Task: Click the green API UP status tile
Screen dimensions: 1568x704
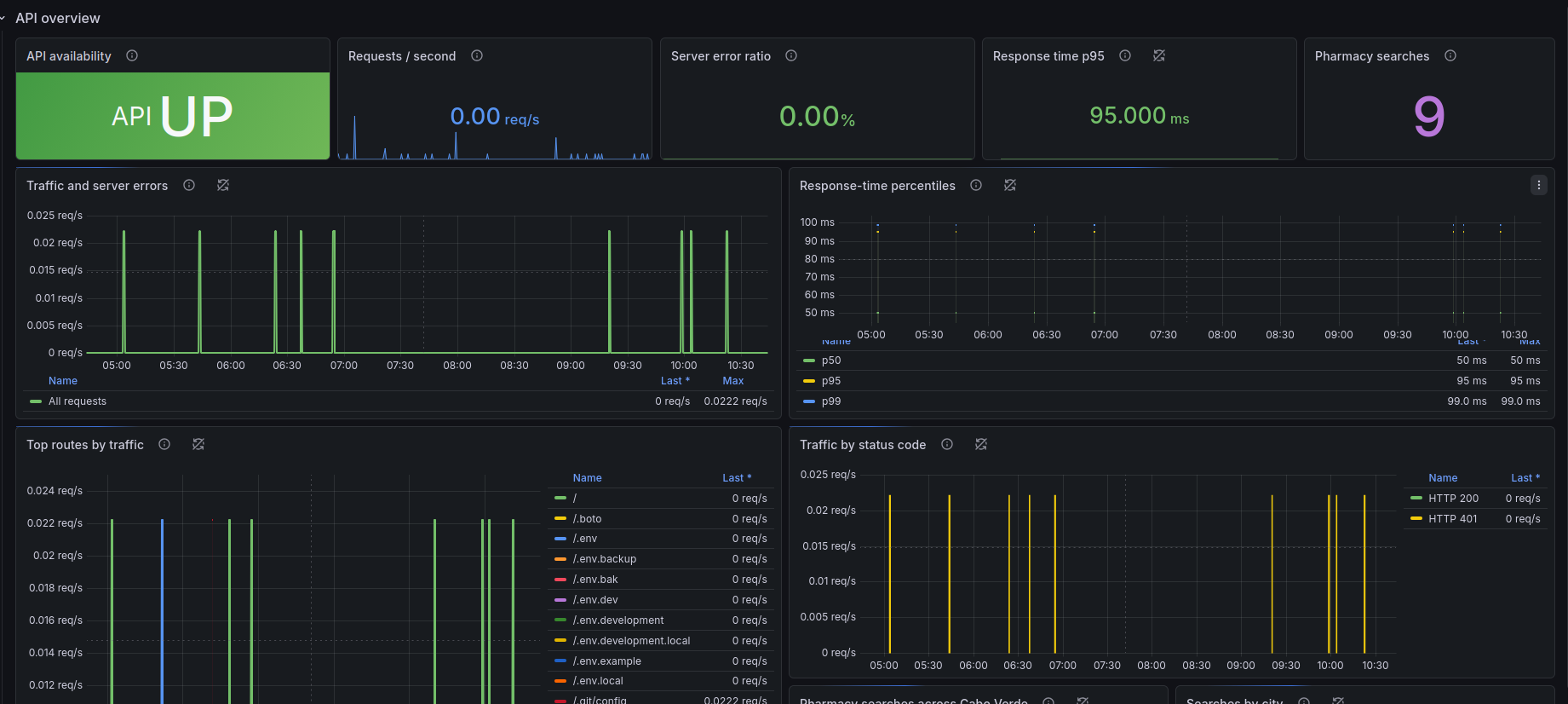Action: pos(173,116)
